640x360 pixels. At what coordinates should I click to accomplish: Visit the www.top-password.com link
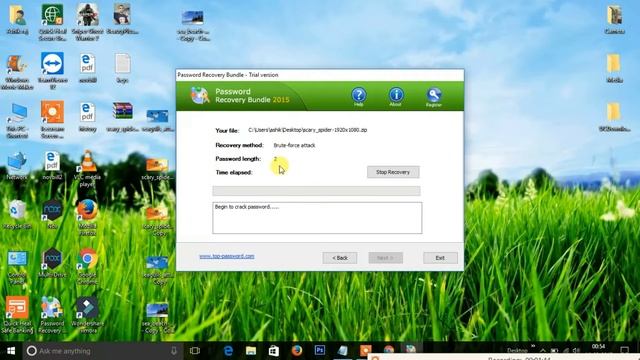[x=227, y=256]
